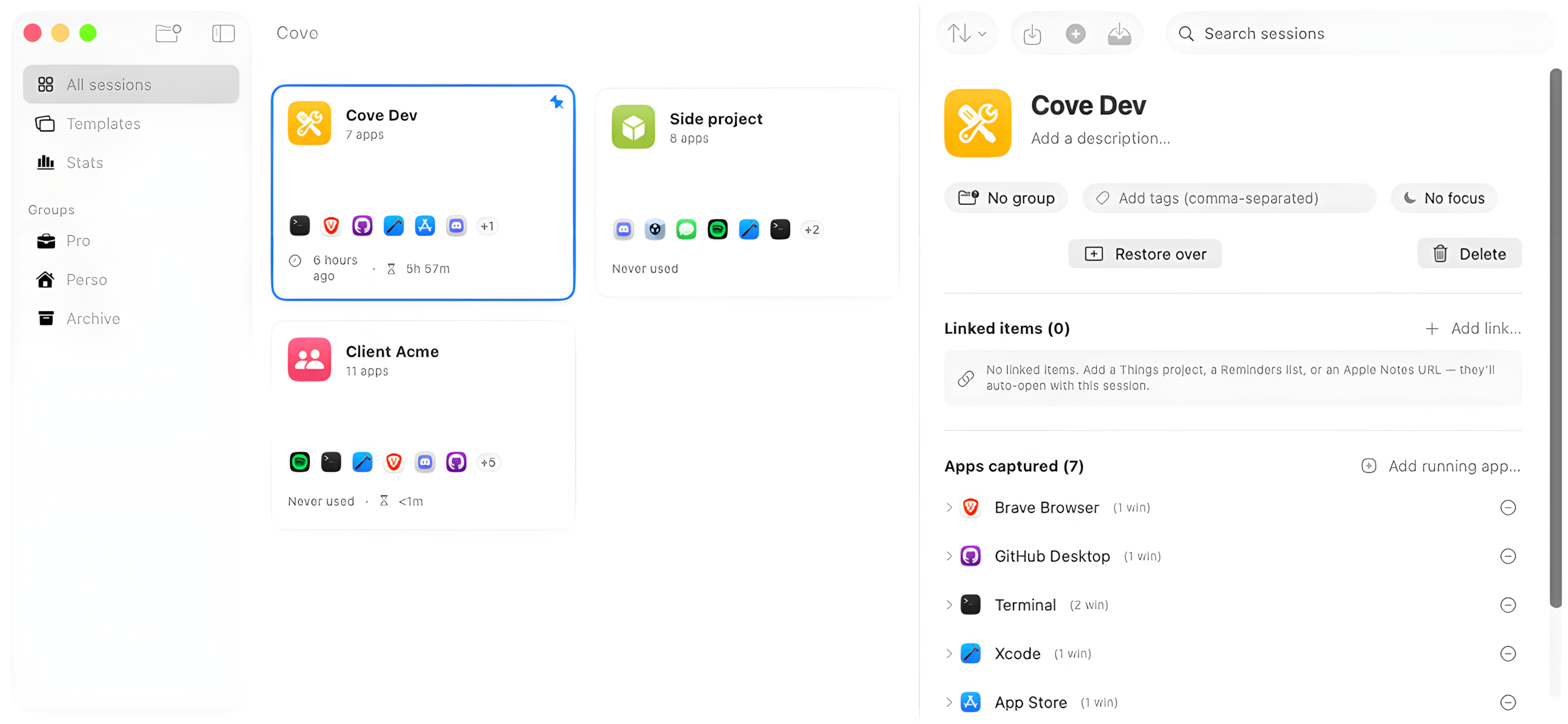Click the Cove Dev title text

1088,106
